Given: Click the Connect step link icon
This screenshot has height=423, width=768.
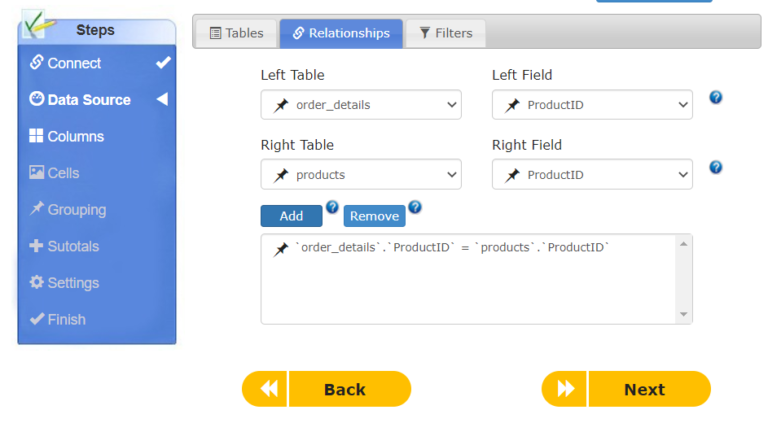Looking at the screenshot, I should (36, 62).
